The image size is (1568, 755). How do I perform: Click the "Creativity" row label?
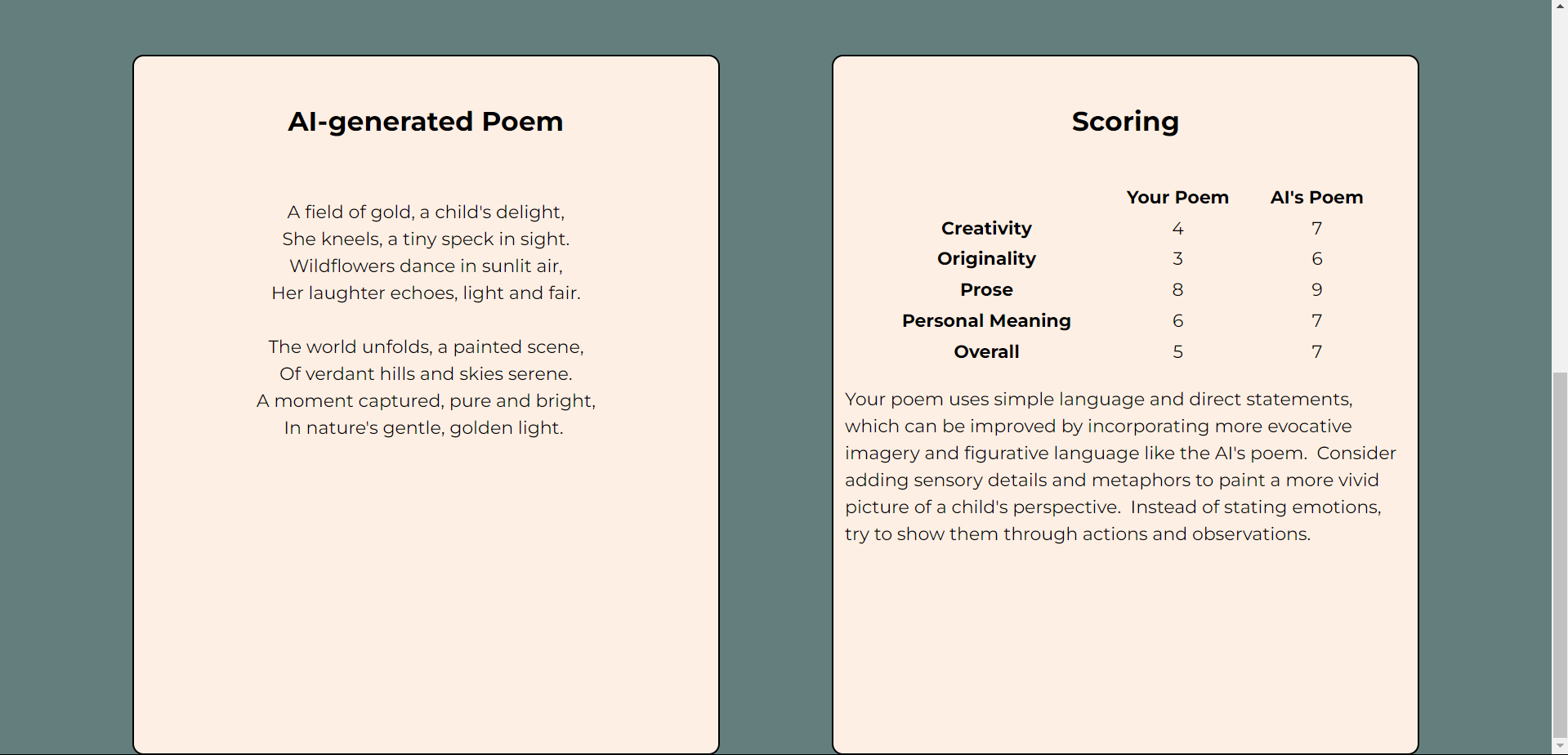click(986, 229)
